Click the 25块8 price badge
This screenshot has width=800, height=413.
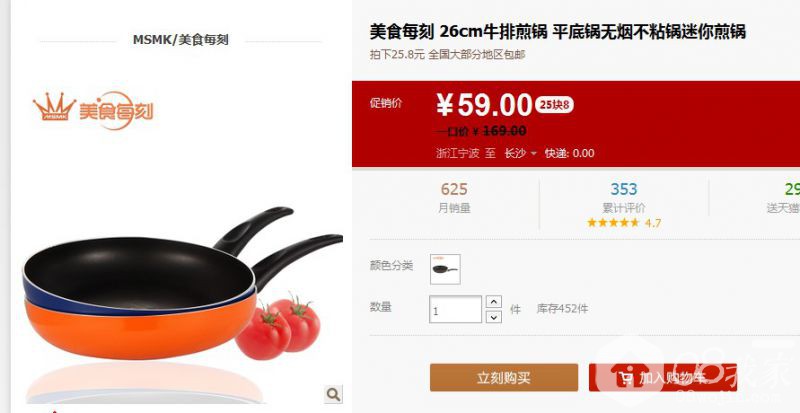click(554, 105)
